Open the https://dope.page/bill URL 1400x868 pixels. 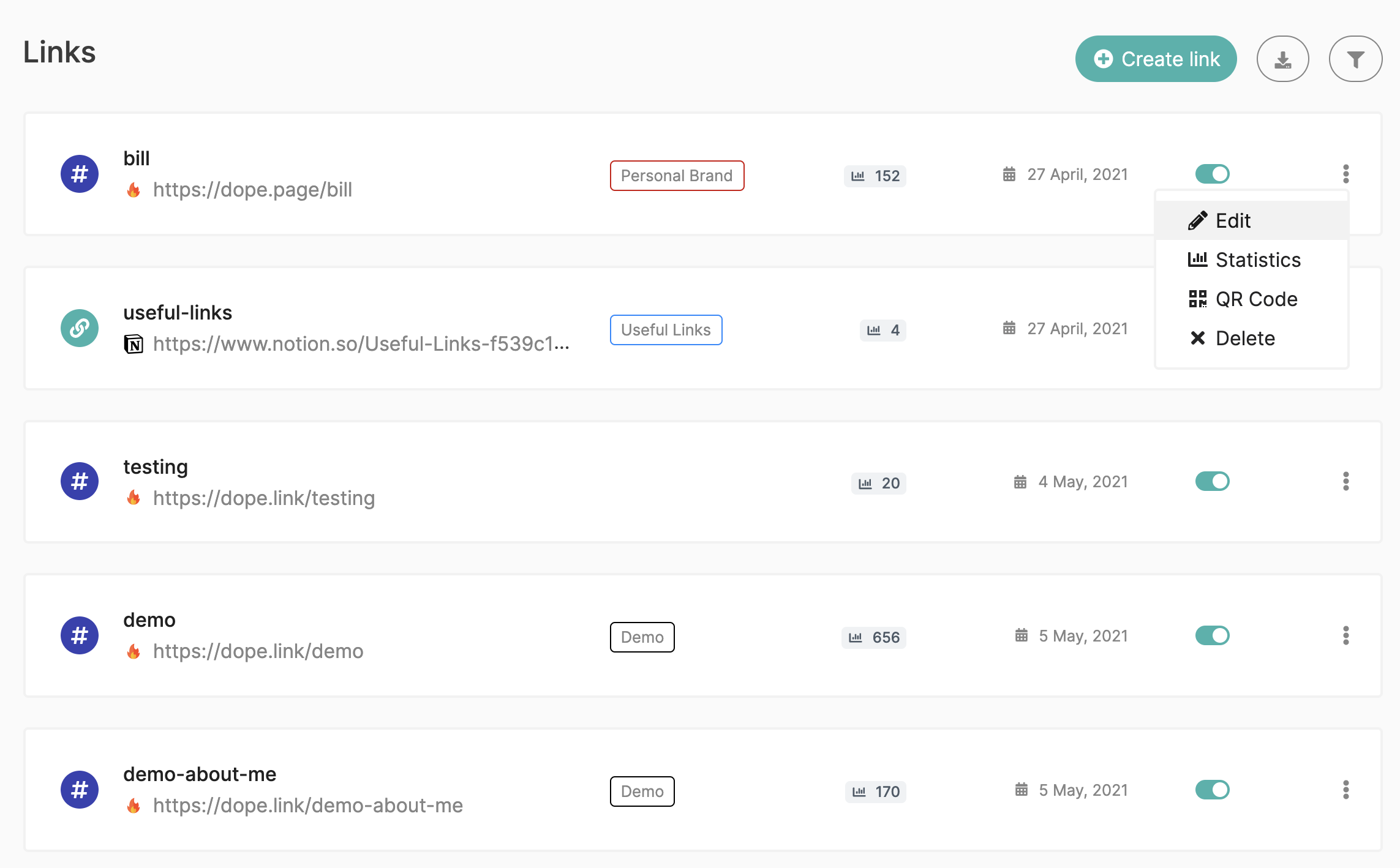[252, 190]
